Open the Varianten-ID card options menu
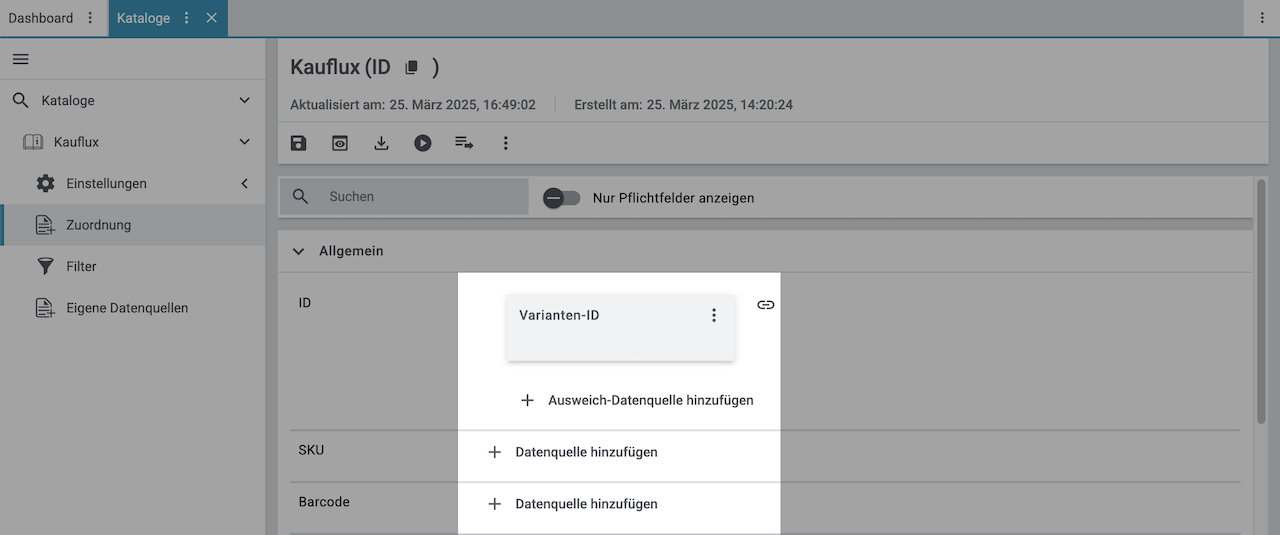 click(714, 315)
